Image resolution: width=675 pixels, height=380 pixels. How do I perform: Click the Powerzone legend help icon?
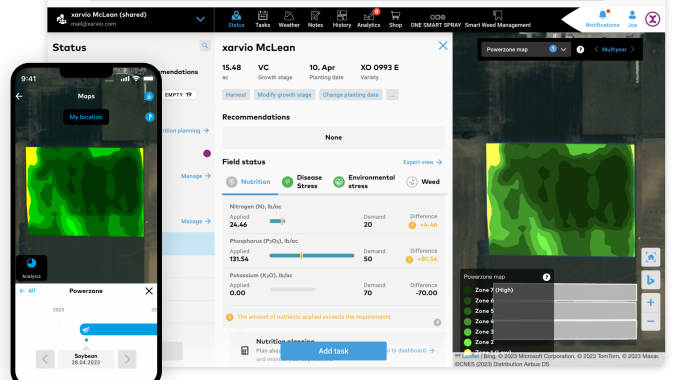(x=546, y=277)
